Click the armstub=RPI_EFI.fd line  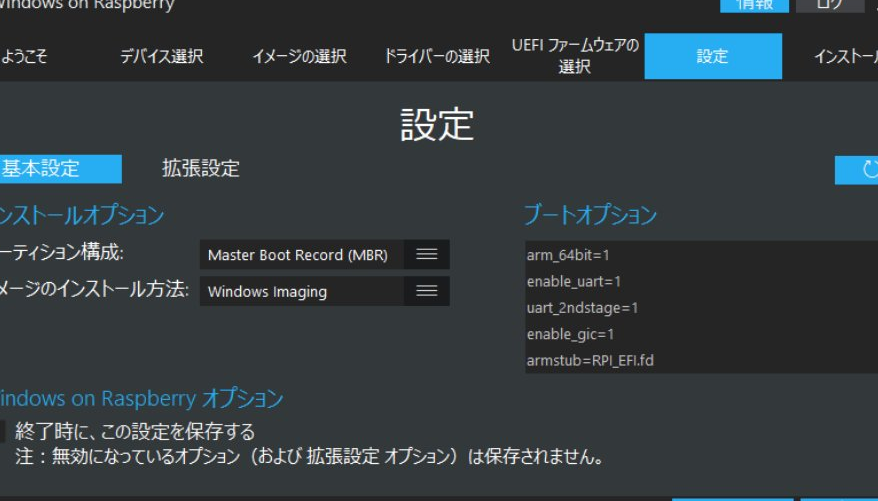coord(590,360)
